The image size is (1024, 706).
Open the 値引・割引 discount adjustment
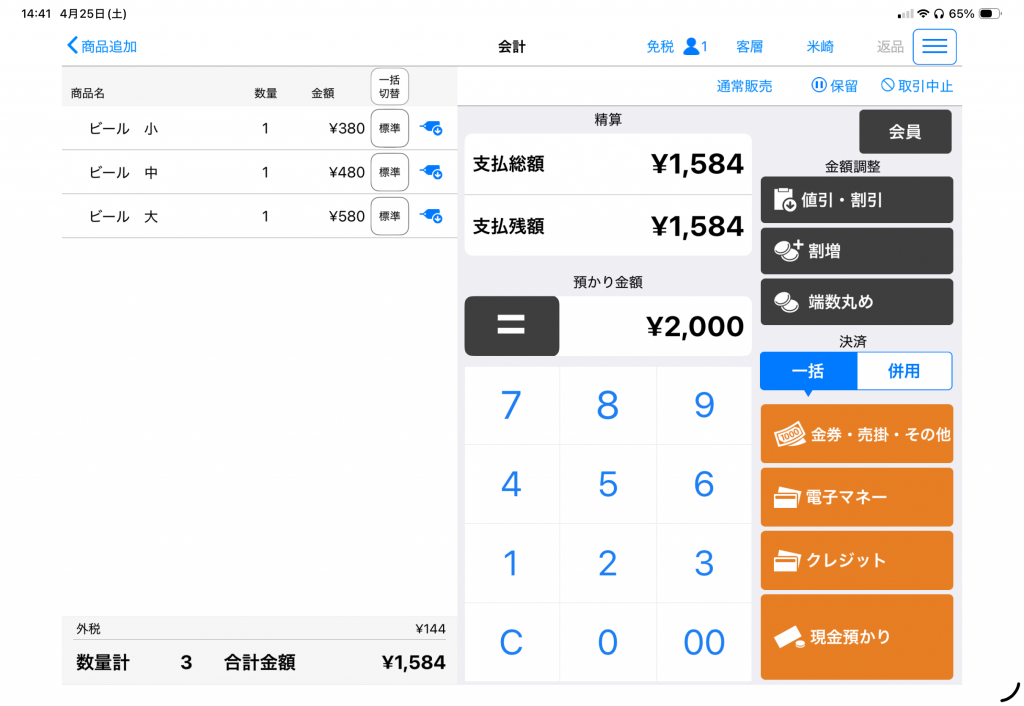pos(856,200)
